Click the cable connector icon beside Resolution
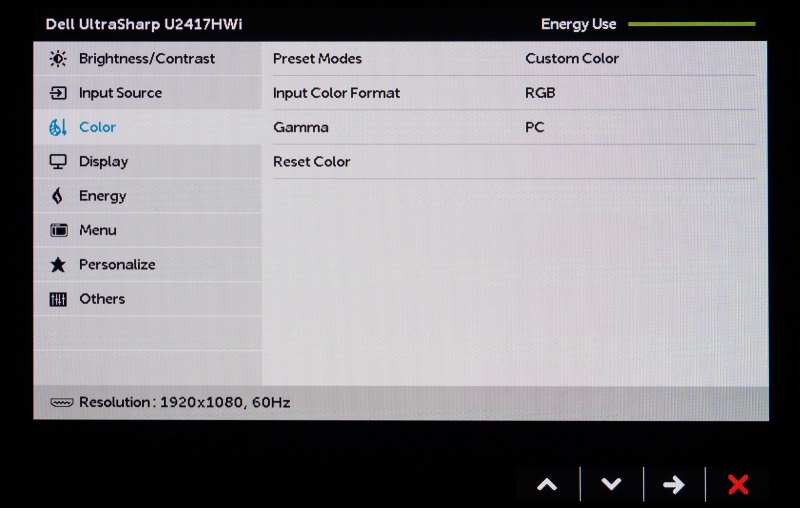This screenshot has width=800, height=508. (x=62, y=402)
